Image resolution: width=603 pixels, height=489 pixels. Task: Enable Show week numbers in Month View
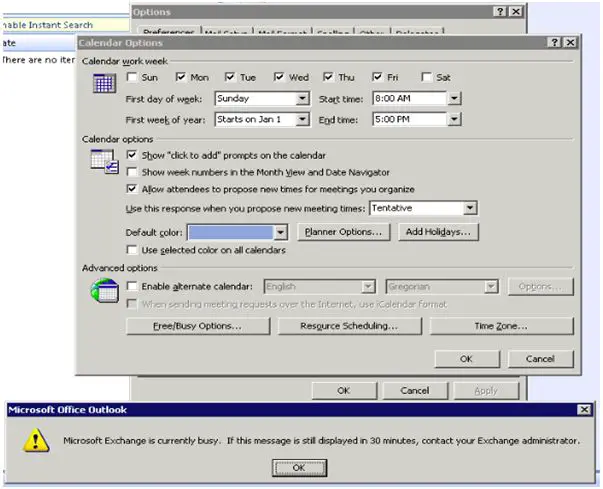[x=132, y=171]
